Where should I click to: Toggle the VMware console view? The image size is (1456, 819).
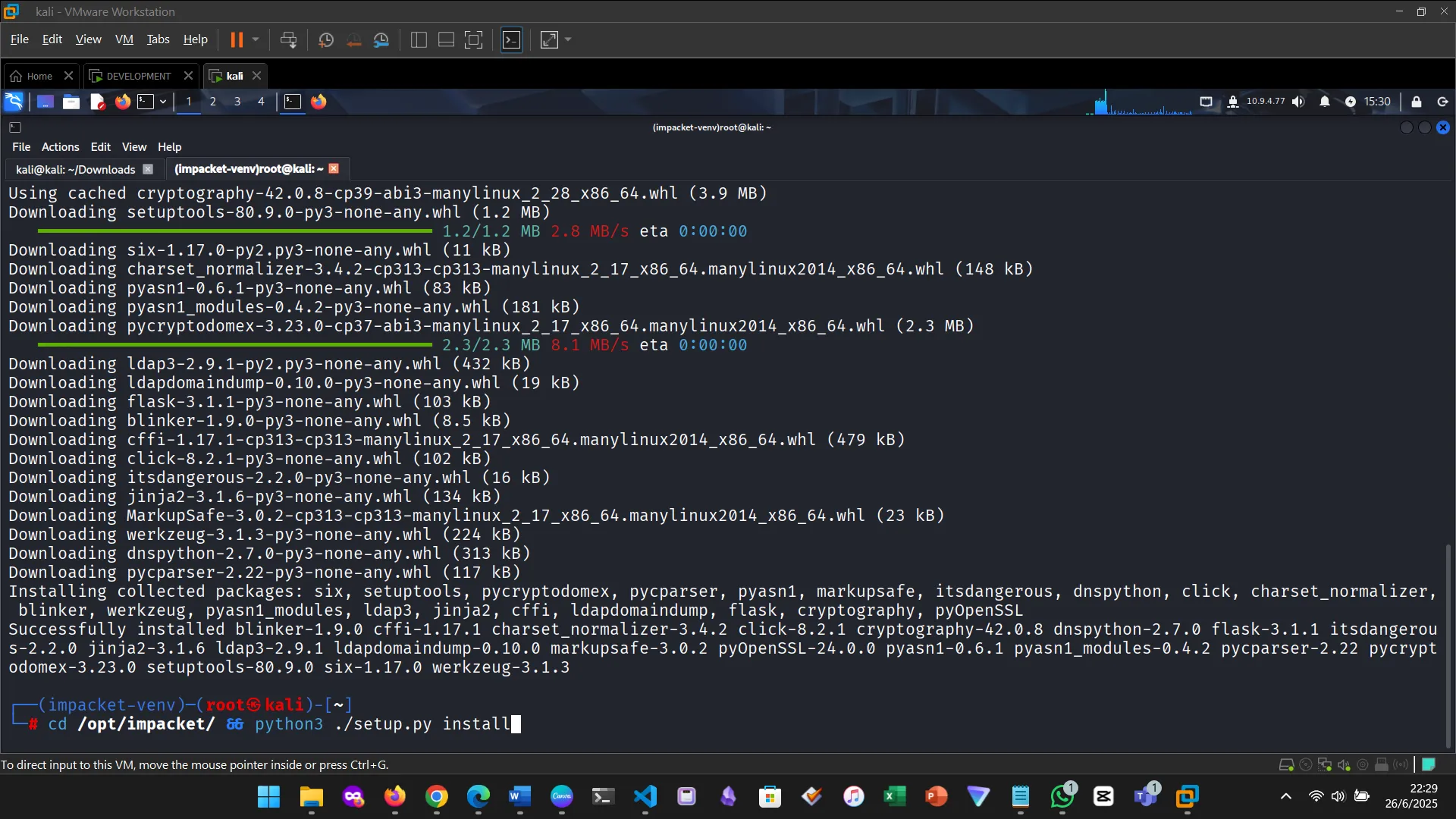tap(512, 39)
